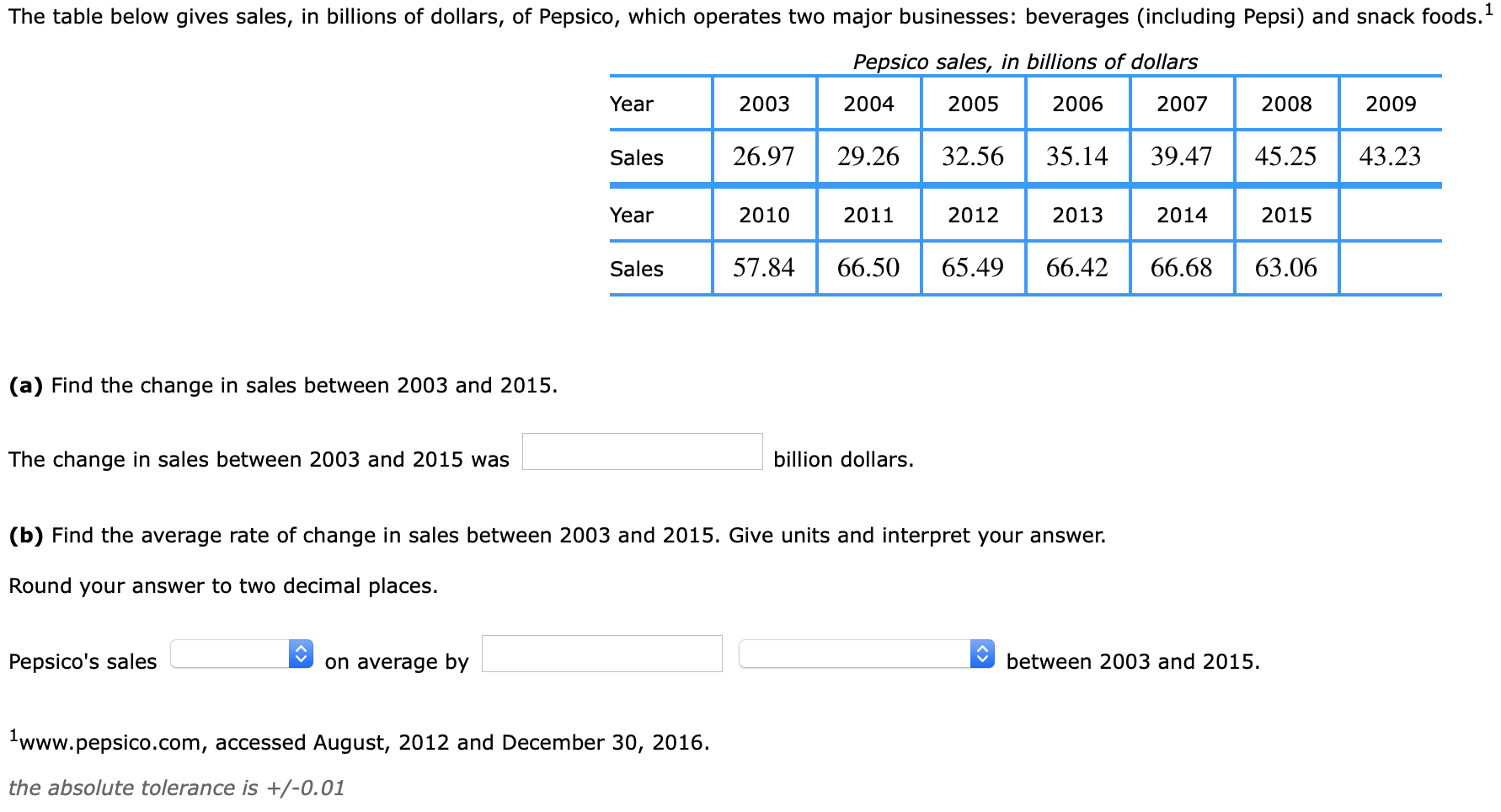Click the 'Round your answer' instruction line

click(223, 585)
